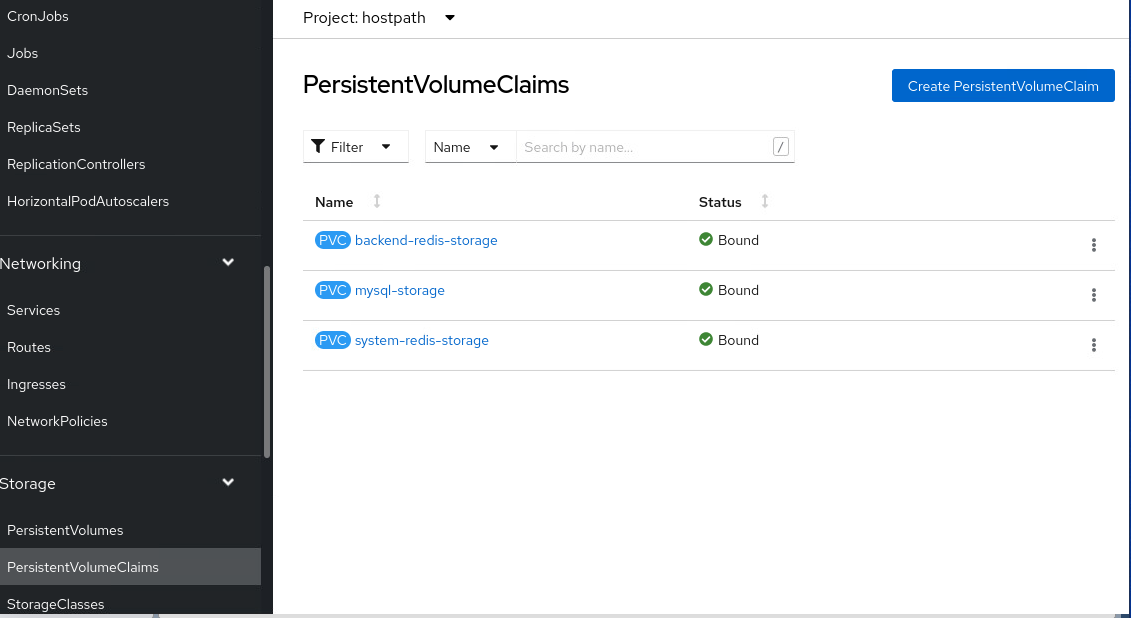
Task: Open the system-redis-storage claim details
Action: coord(421,340)
